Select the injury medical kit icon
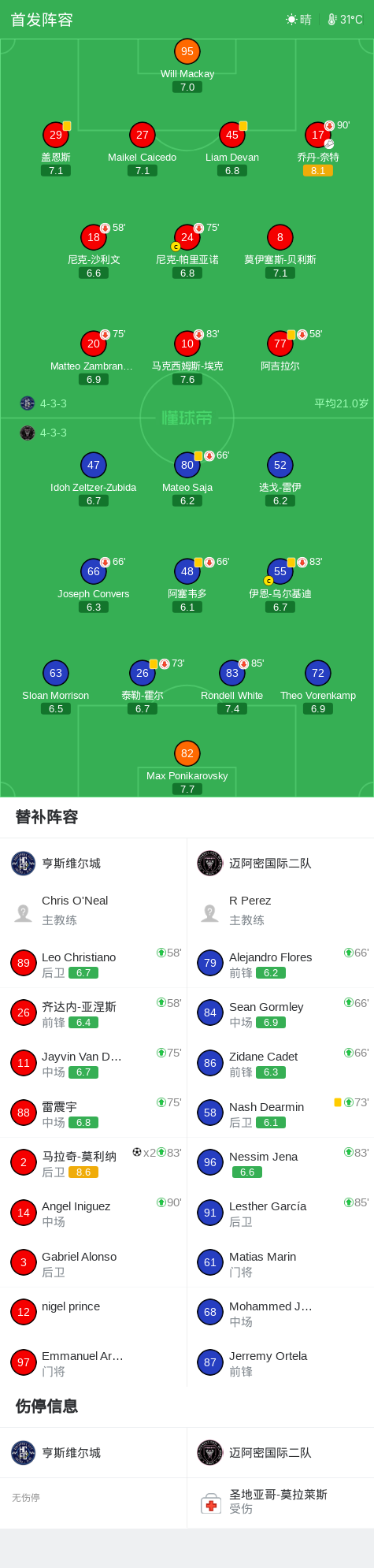 [x=210, y=1504]
